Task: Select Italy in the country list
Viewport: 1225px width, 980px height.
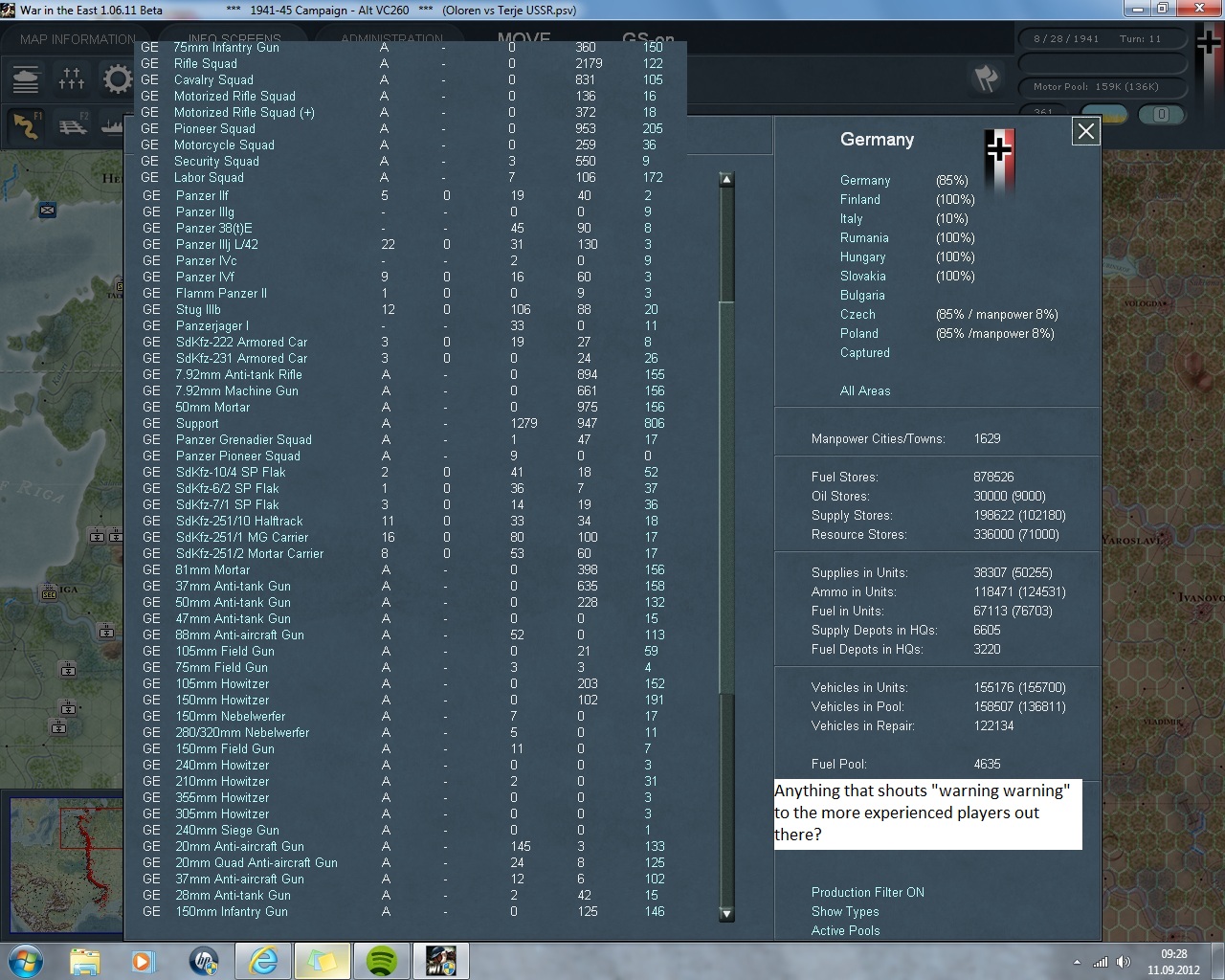Action: pyautogui.click(x=851, y=218)
